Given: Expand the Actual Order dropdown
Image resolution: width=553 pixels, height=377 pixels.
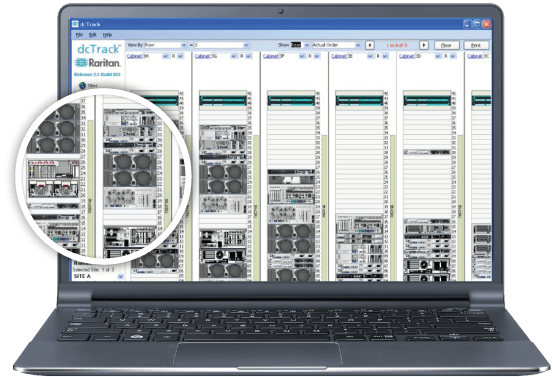Looking at the screenshot, I should point(358,45).
